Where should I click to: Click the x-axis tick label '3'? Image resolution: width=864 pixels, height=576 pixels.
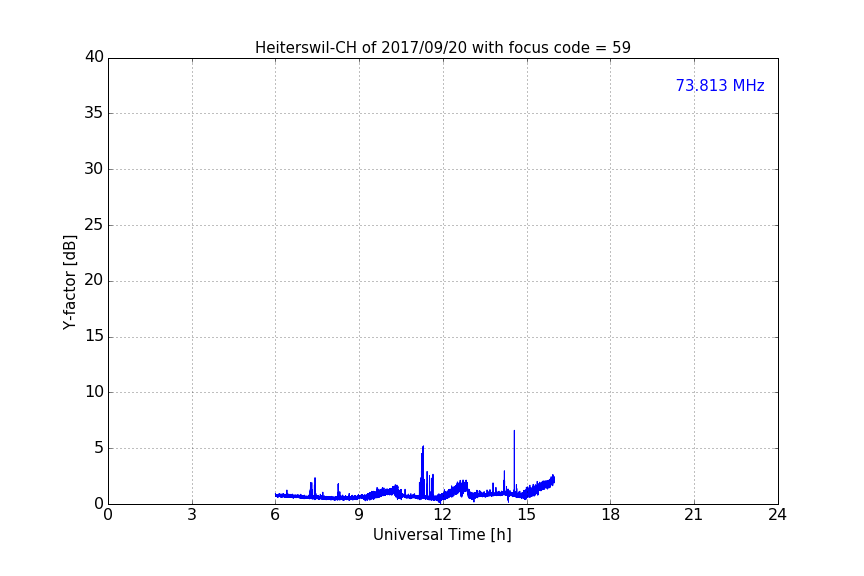[x=192, y=515]
